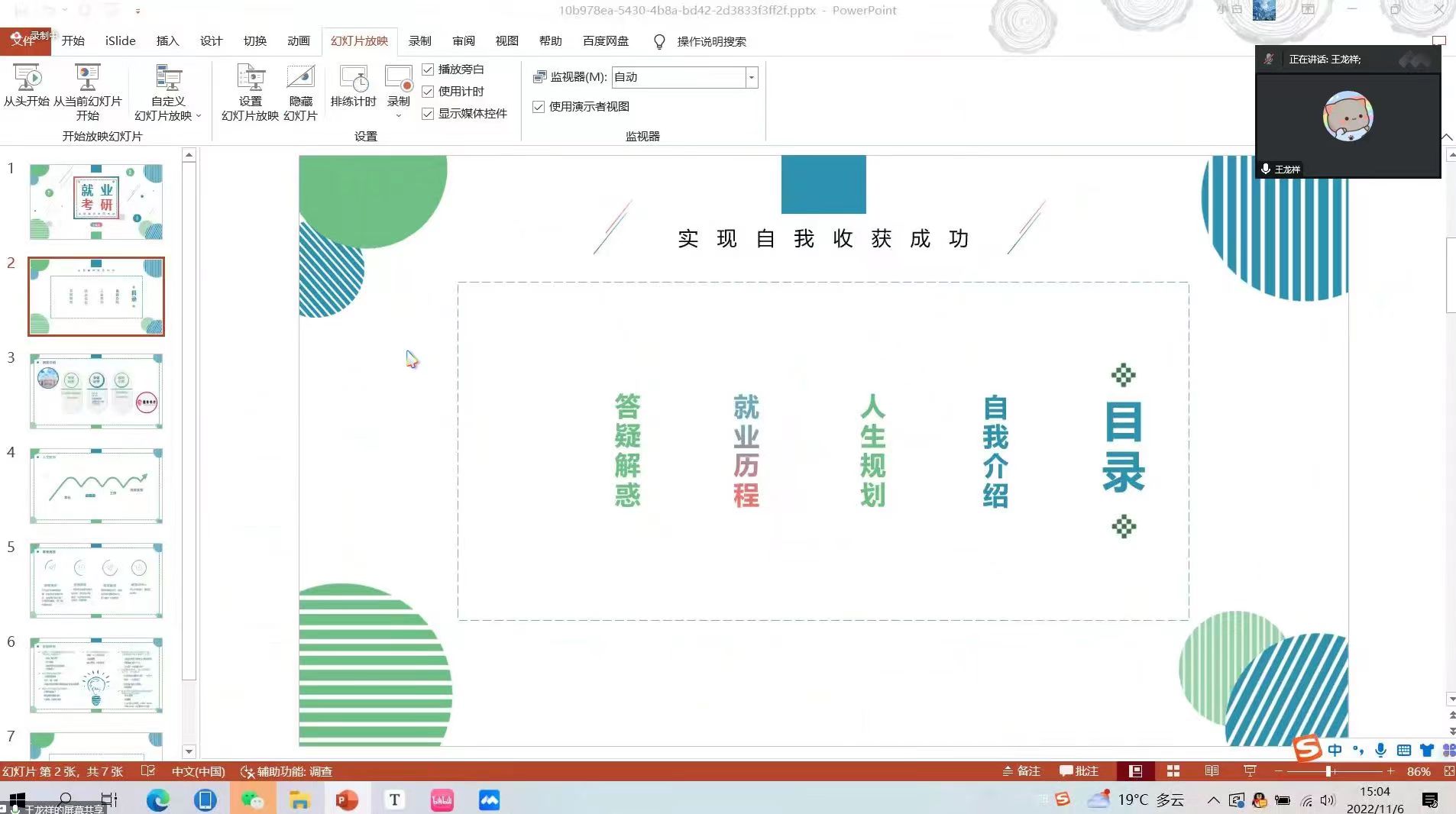Switch to the 视图 (View) tab

click(506, 41)
